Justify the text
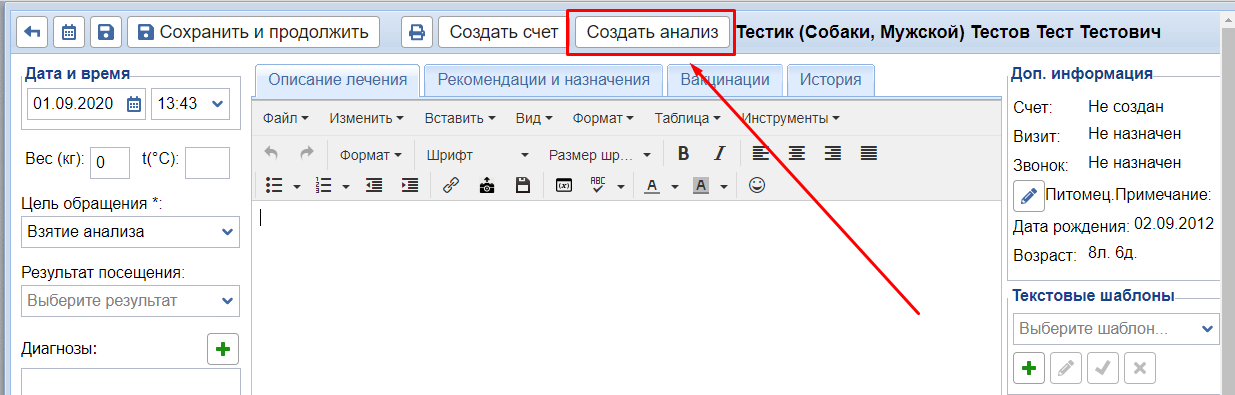1235x395 pixels. [x=869, y=154]
